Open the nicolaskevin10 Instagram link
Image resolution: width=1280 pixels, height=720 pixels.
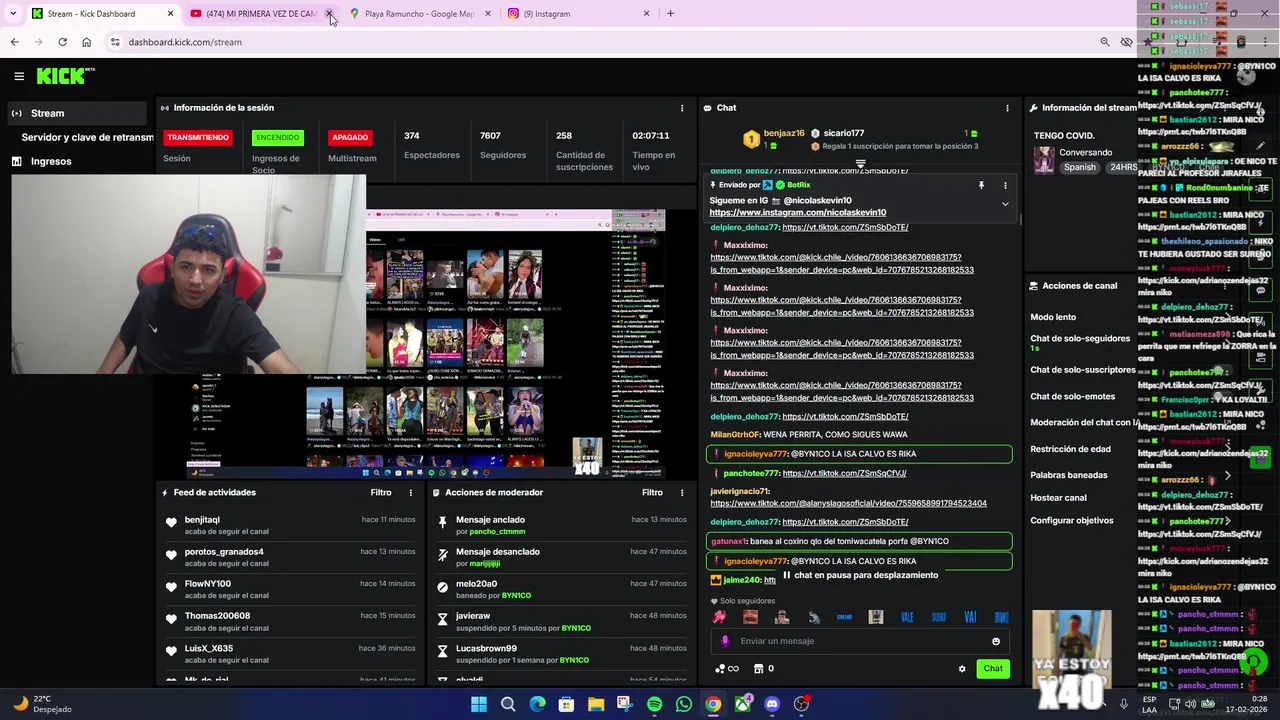pyautogui.click(x=797, y=212)
